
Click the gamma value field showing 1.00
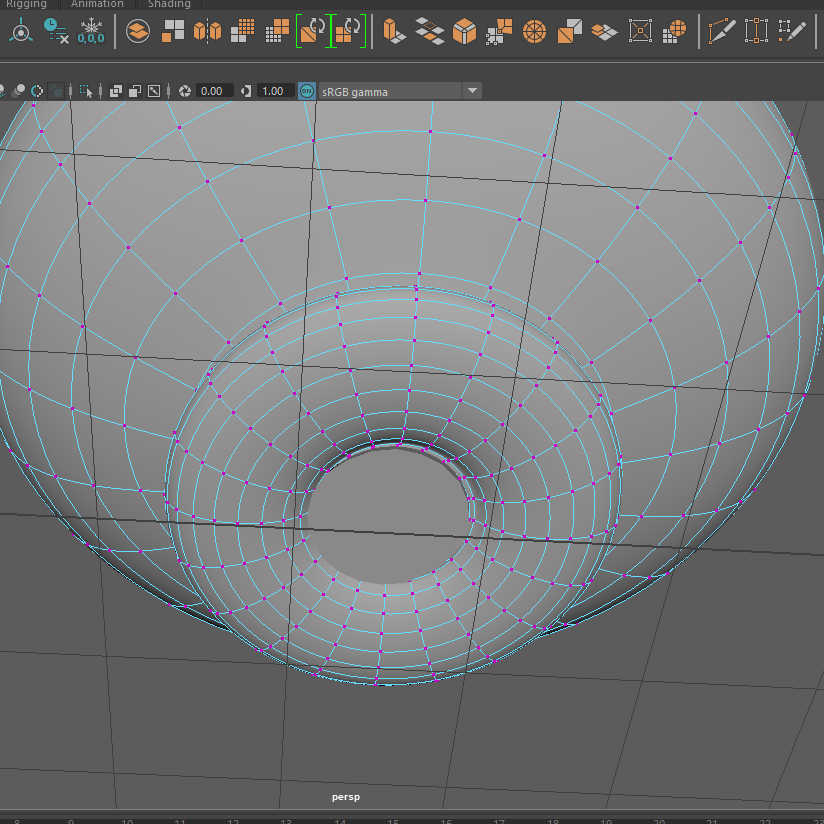[272, 91]
